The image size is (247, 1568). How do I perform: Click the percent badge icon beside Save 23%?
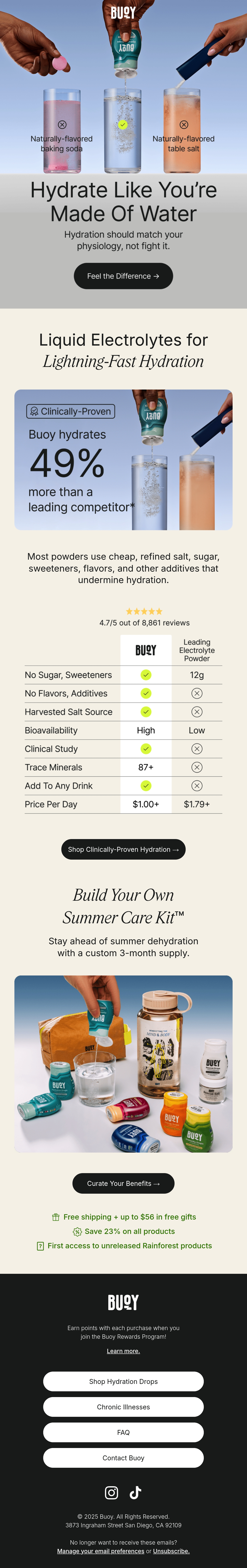[77, 1231]
